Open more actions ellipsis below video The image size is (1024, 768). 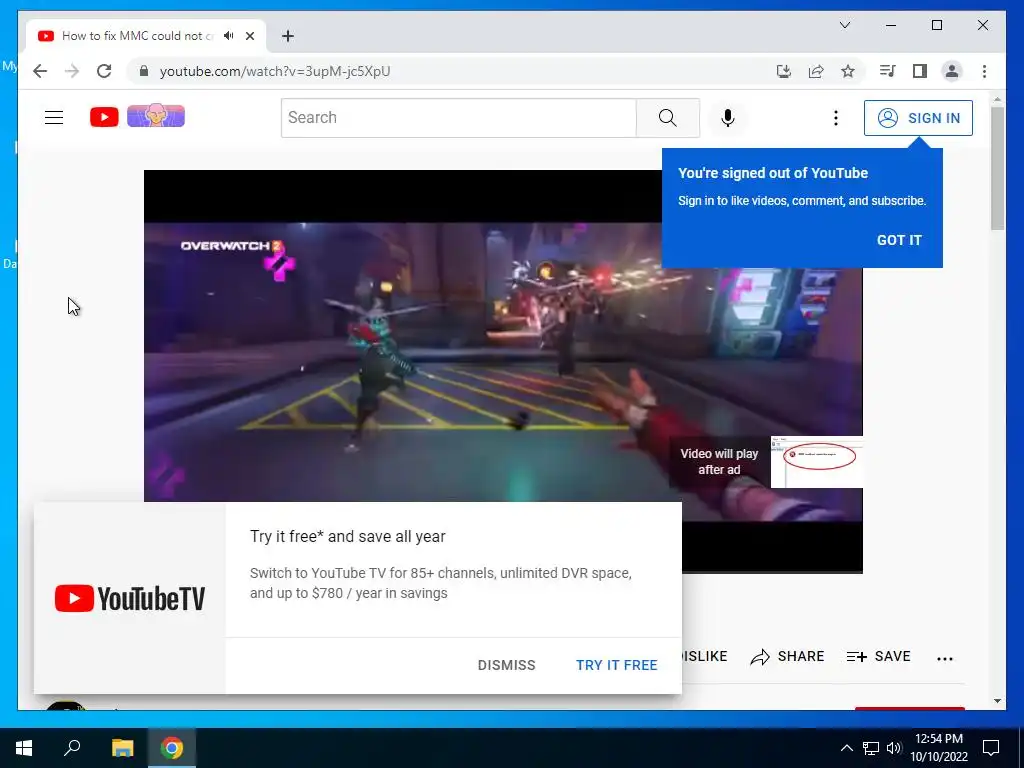944,658
